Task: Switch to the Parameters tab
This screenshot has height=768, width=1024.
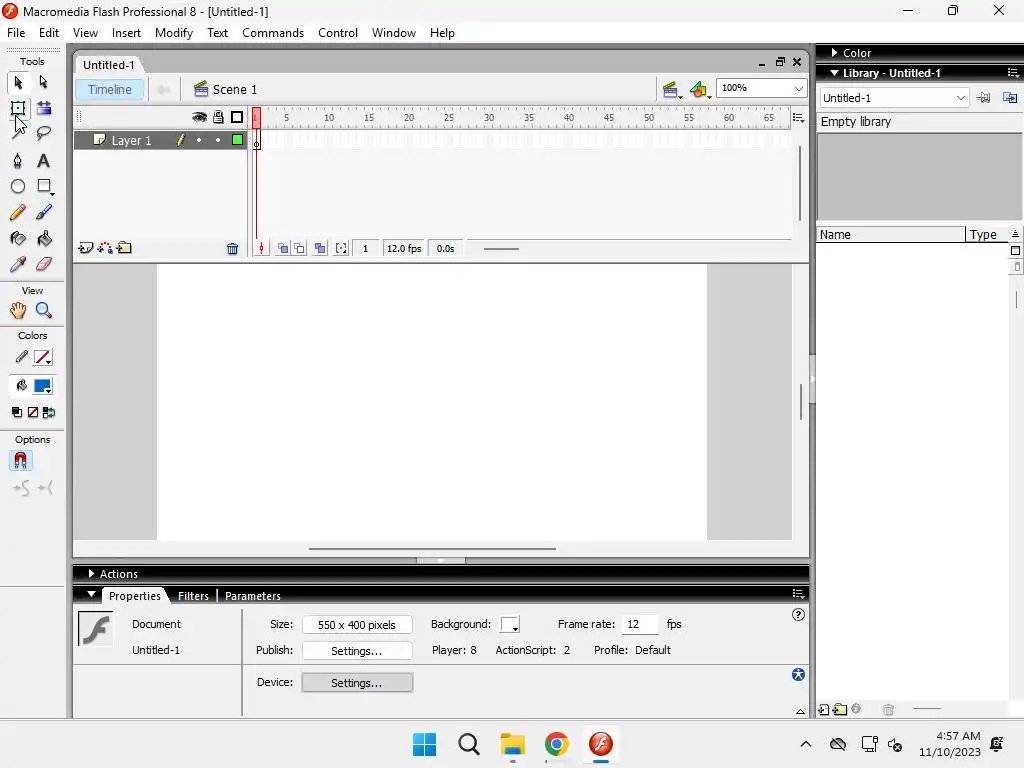Action: pos(253,596)
